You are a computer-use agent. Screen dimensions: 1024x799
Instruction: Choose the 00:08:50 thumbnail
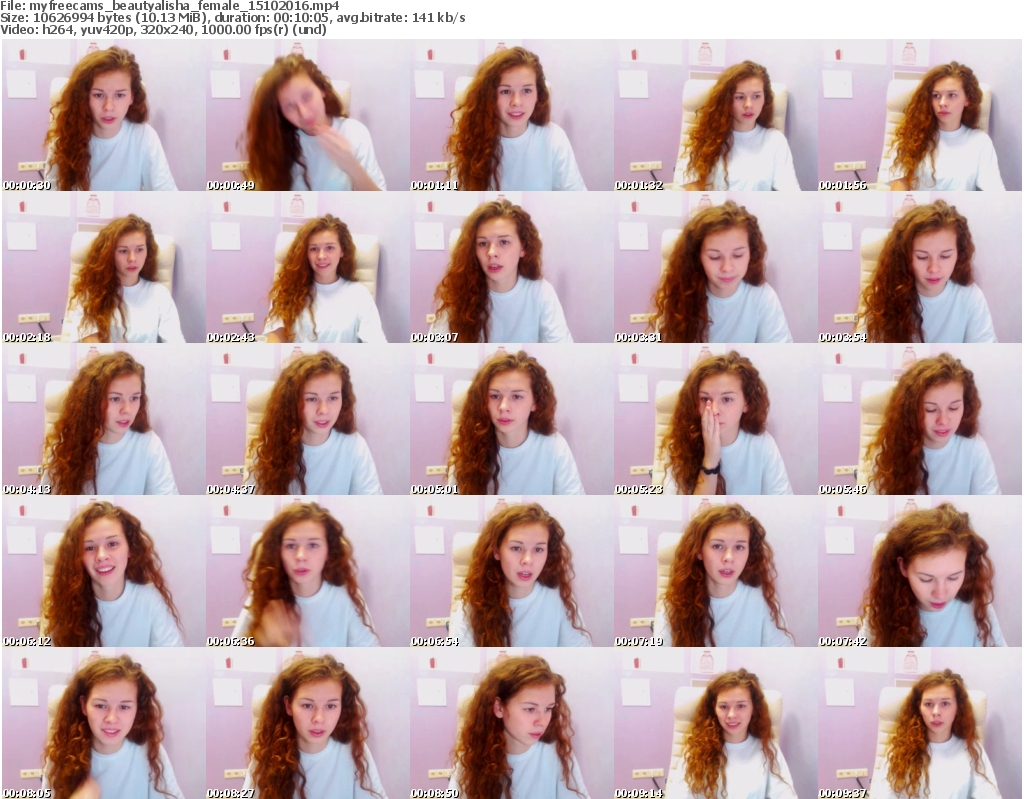point(511,723)
